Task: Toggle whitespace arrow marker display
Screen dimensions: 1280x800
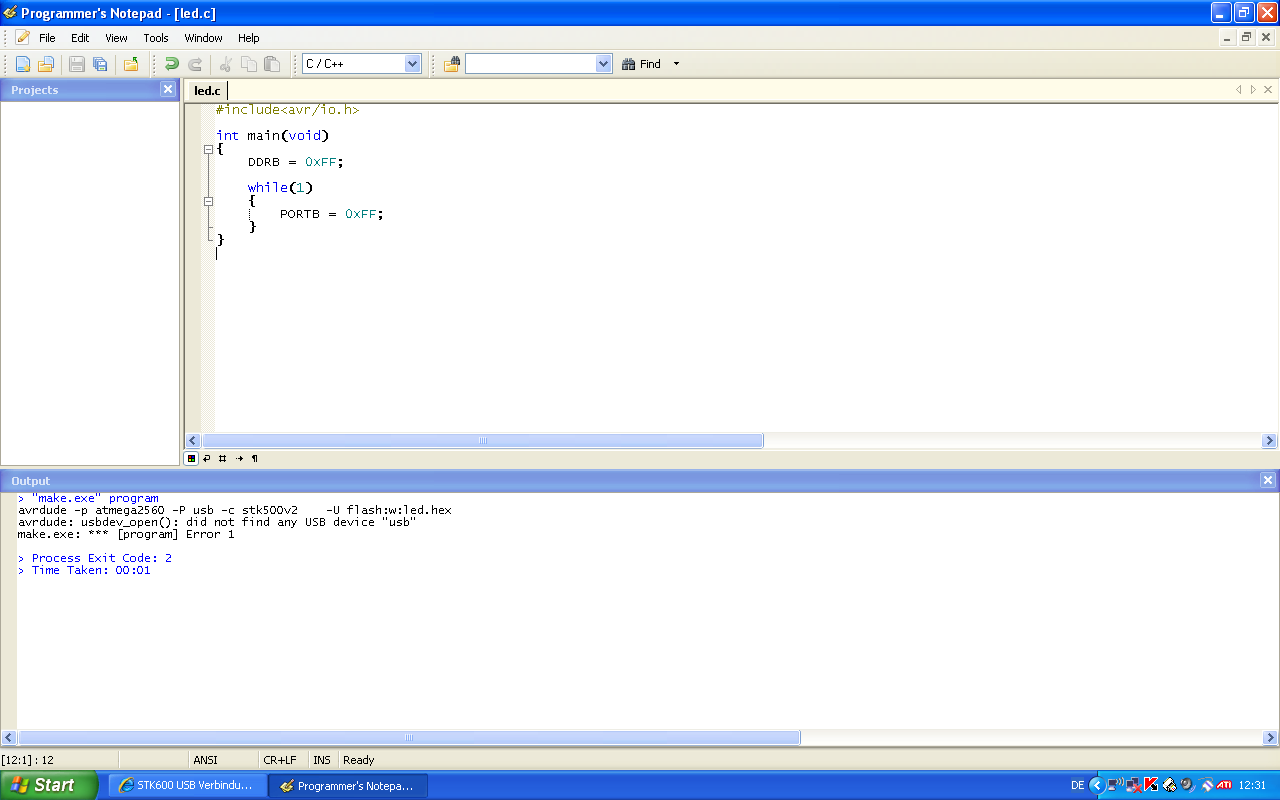Action: point(238,458)
